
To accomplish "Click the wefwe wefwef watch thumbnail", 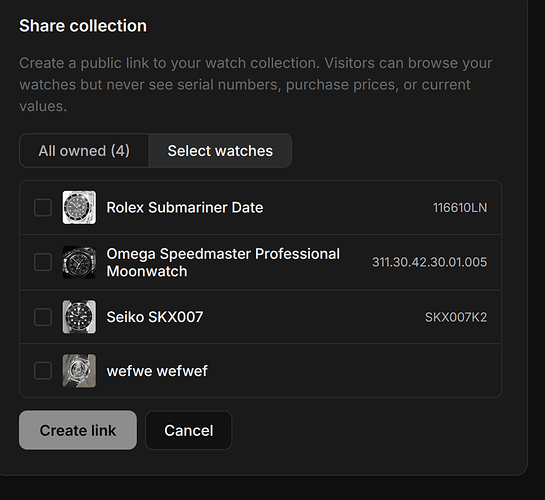I will pyautogui.click(x=79, y=371).
